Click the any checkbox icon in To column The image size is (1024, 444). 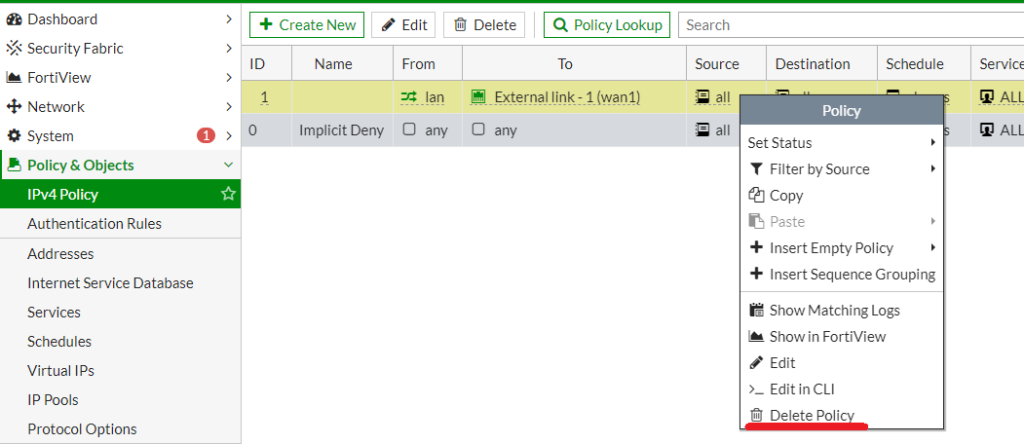[x=478, y=129]
